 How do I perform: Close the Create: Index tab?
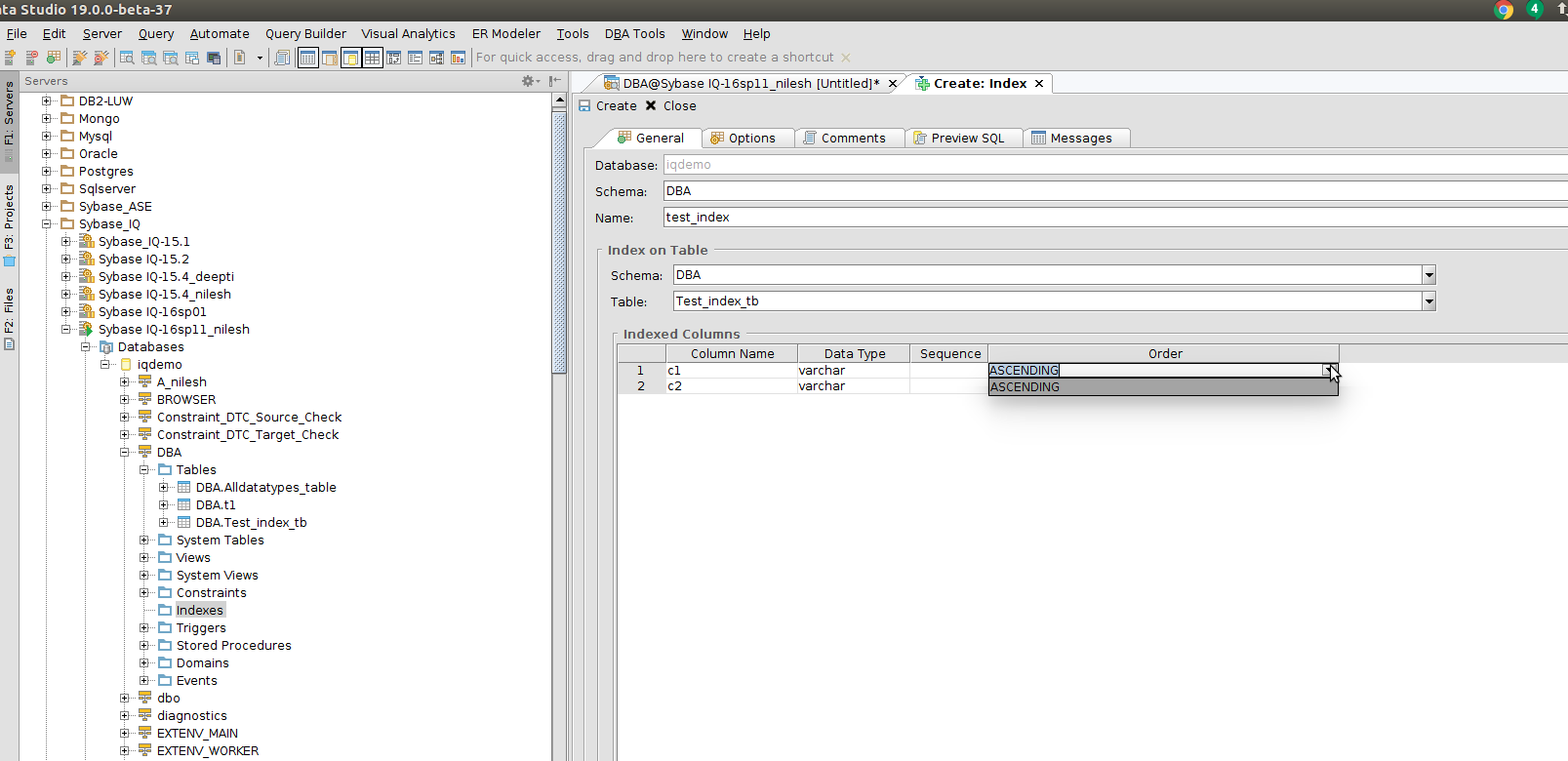(x=1039, y=83)
